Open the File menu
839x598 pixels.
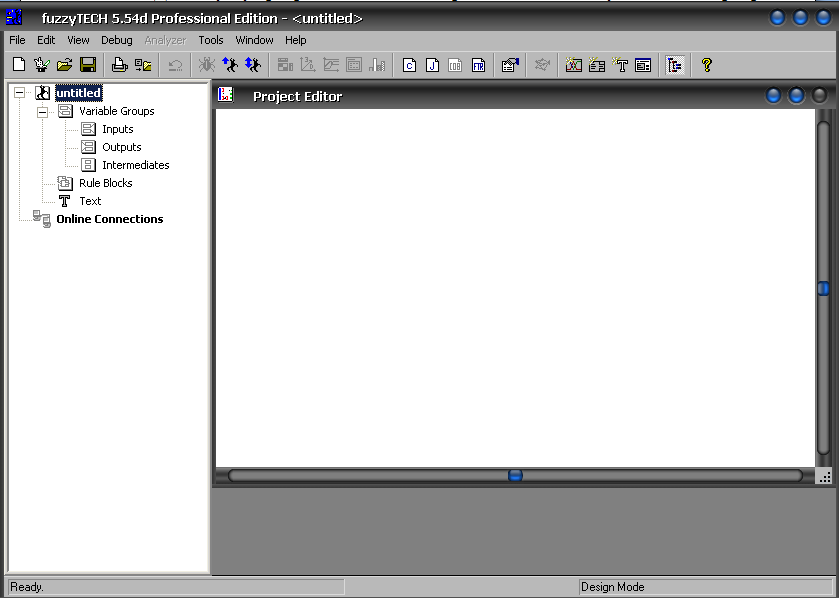click(17, 40)
